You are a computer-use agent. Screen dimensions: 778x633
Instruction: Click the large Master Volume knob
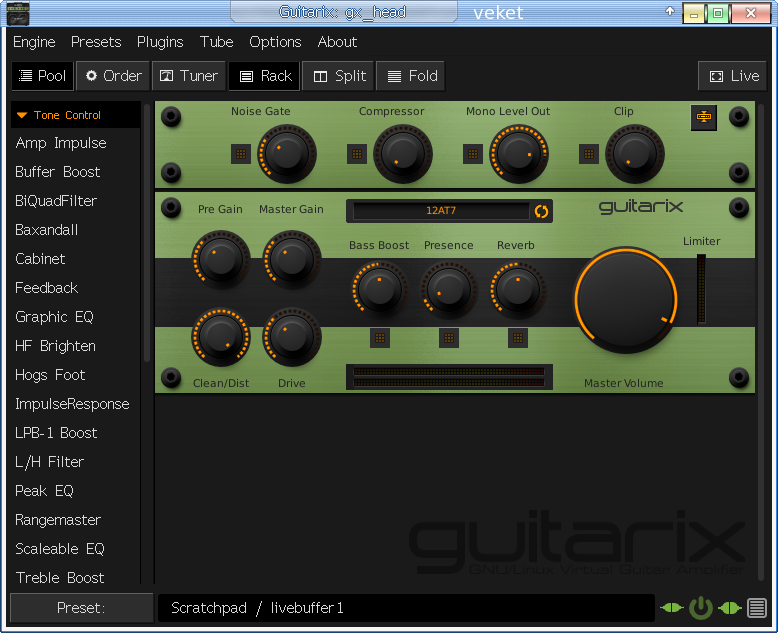click(626, 300)
